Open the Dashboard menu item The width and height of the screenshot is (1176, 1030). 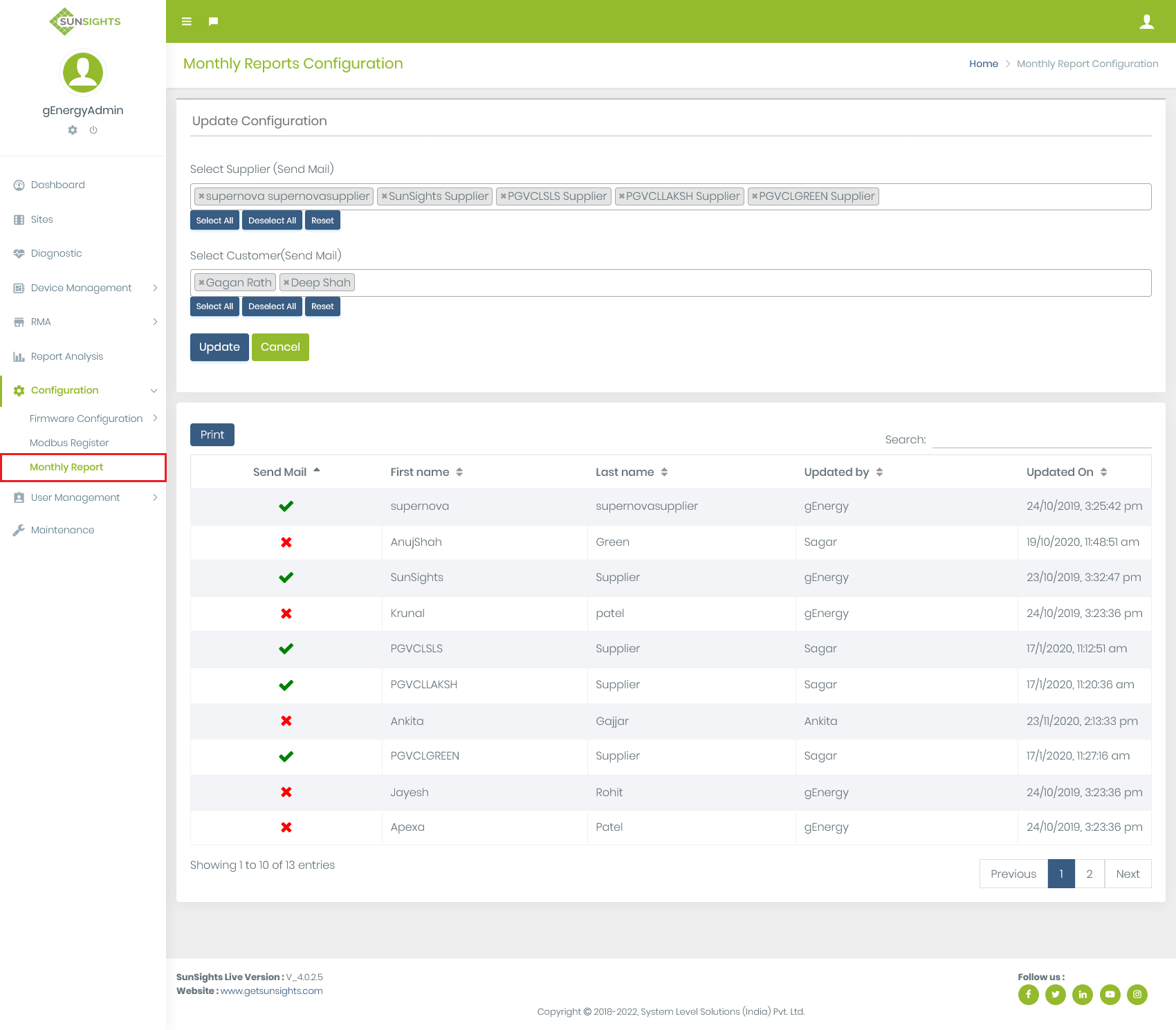point(58,185)
